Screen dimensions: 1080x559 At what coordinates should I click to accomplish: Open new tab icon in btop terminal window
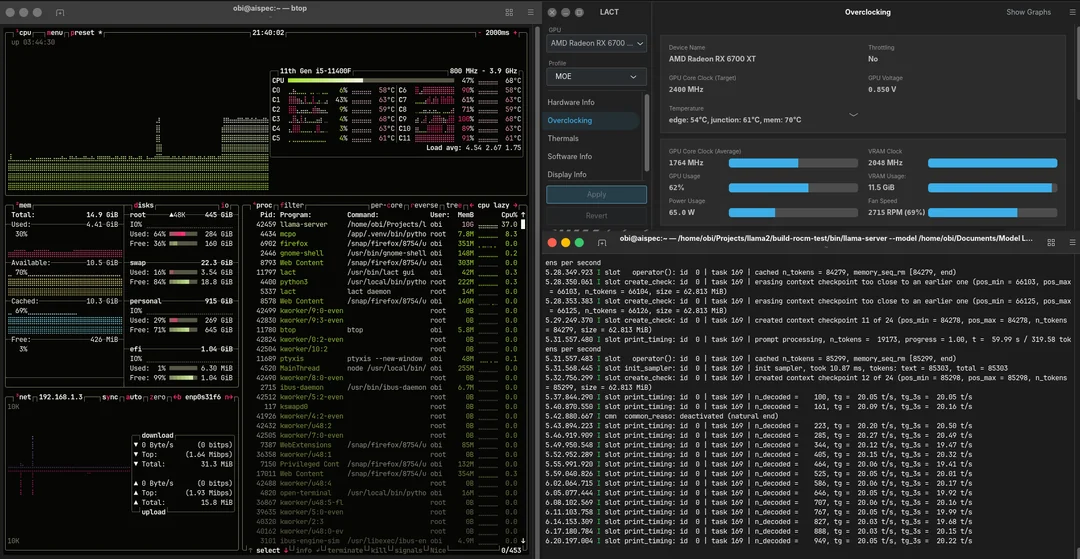point(60,12)
